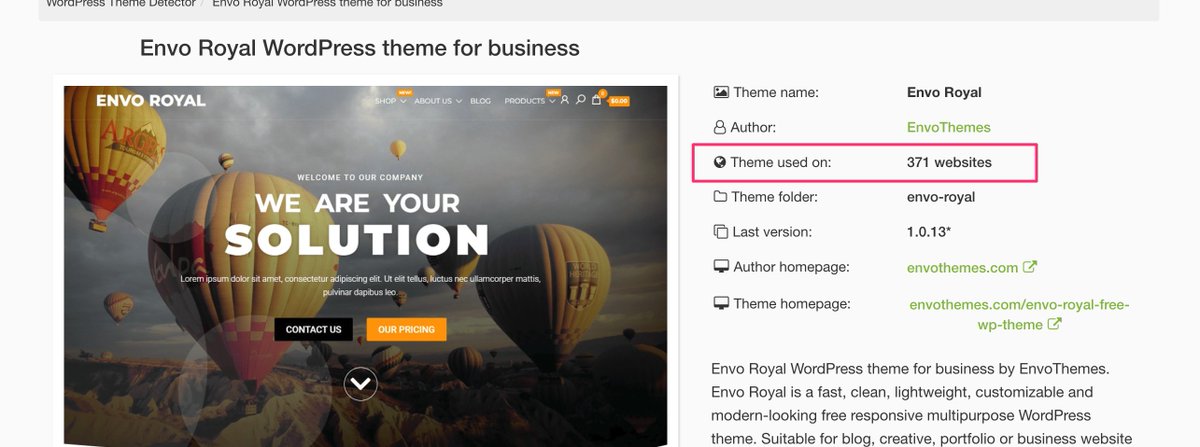This screenshot has height=447, width=1200.
Task: Open the SHOP dropdown in theme preview
Action: [390, 101]
